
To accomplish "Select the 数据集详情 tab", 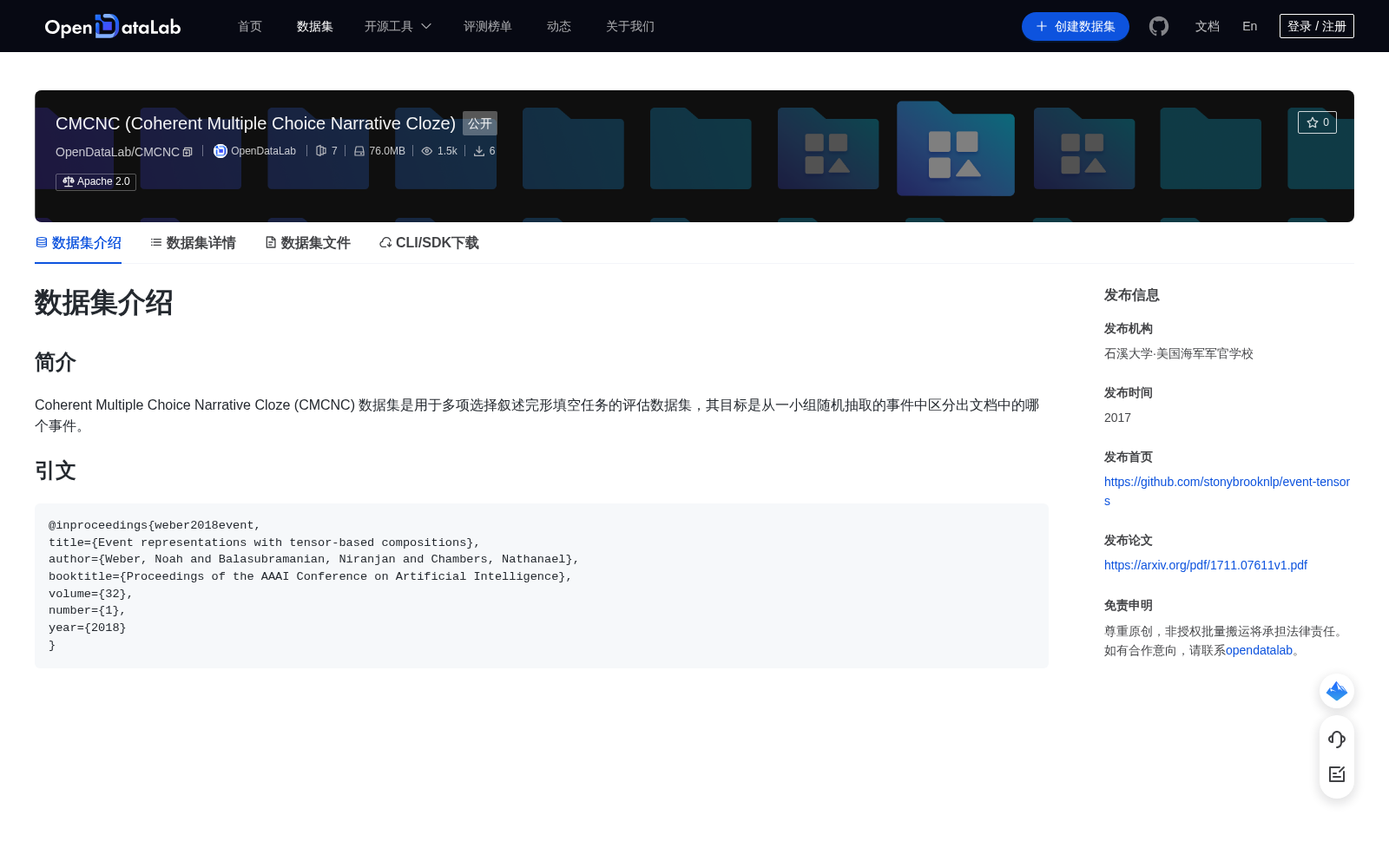I will (193, 243).
